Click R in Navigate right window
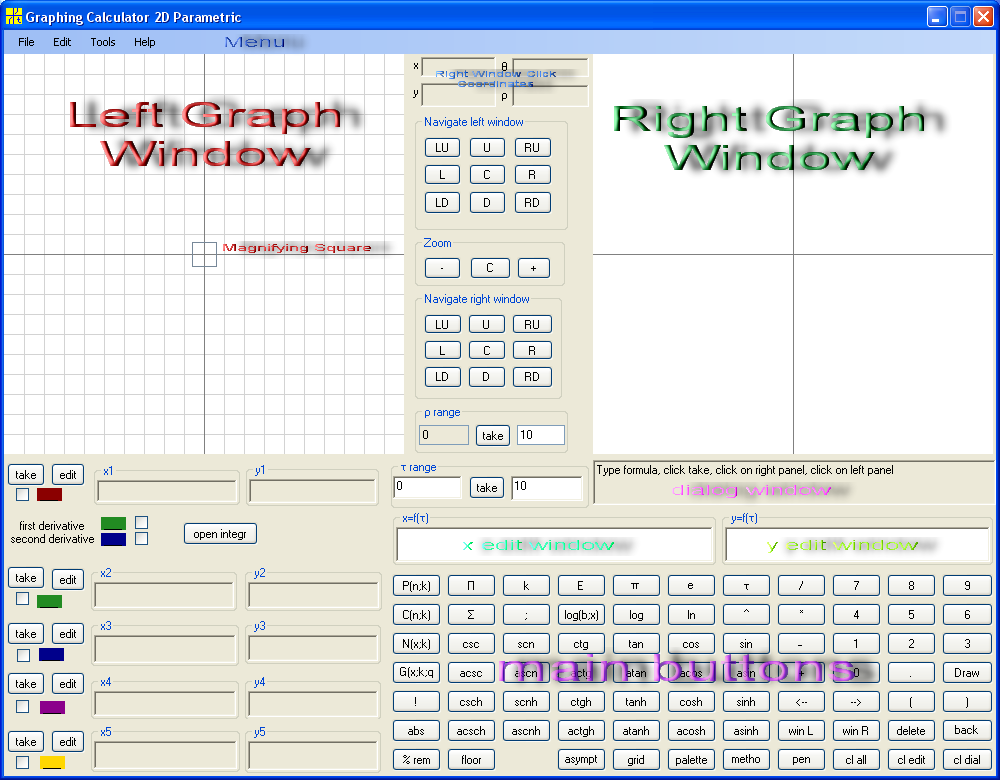 532,350
